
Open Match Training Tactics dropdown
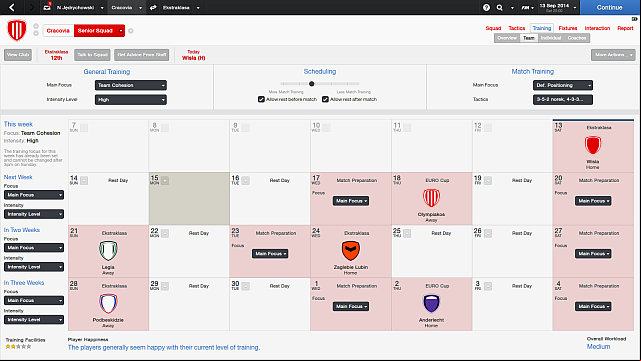(563, 99)
